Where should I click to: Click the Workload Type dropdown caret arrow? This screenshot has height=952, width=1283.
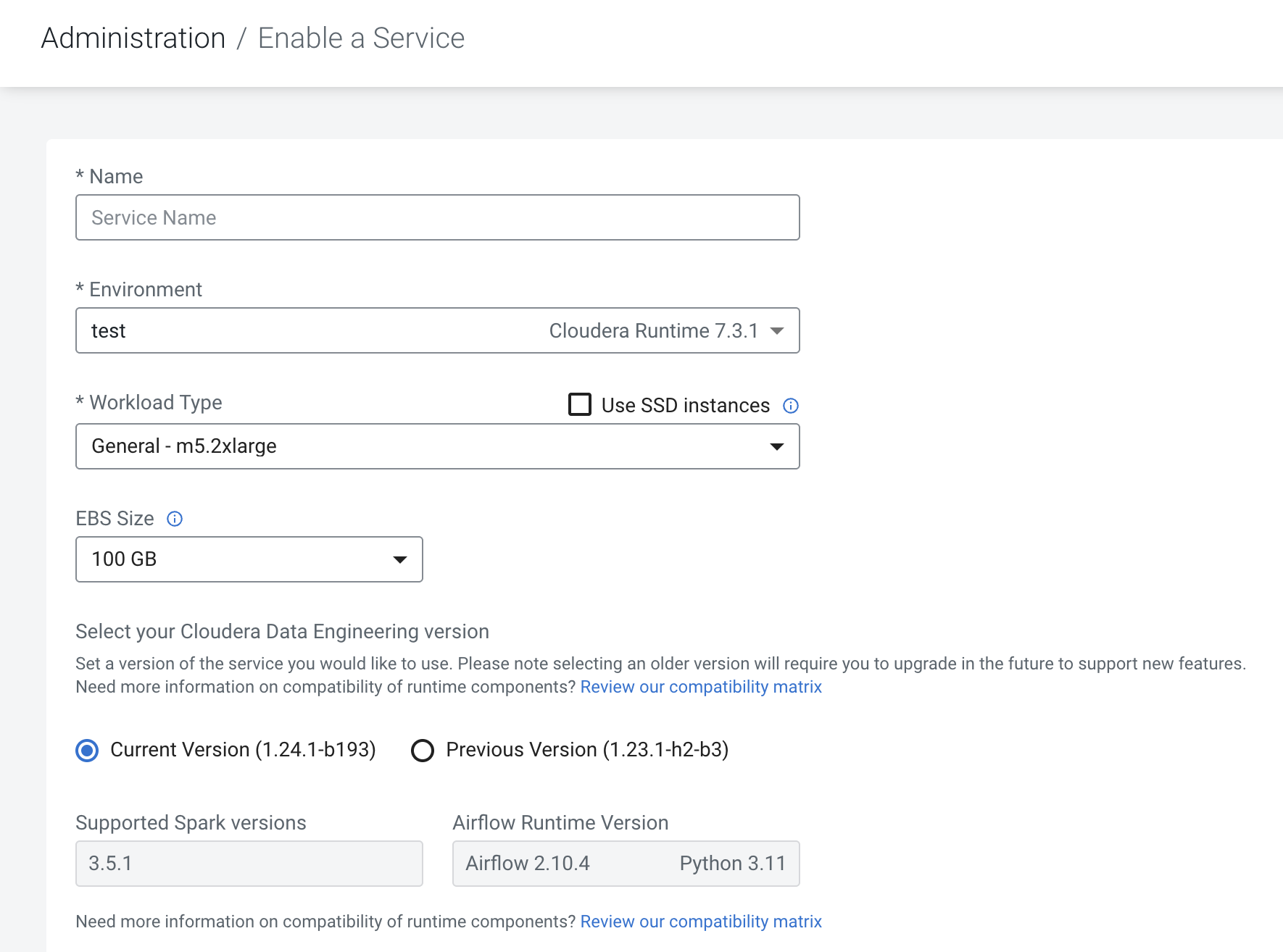click(x=777, y=446)
